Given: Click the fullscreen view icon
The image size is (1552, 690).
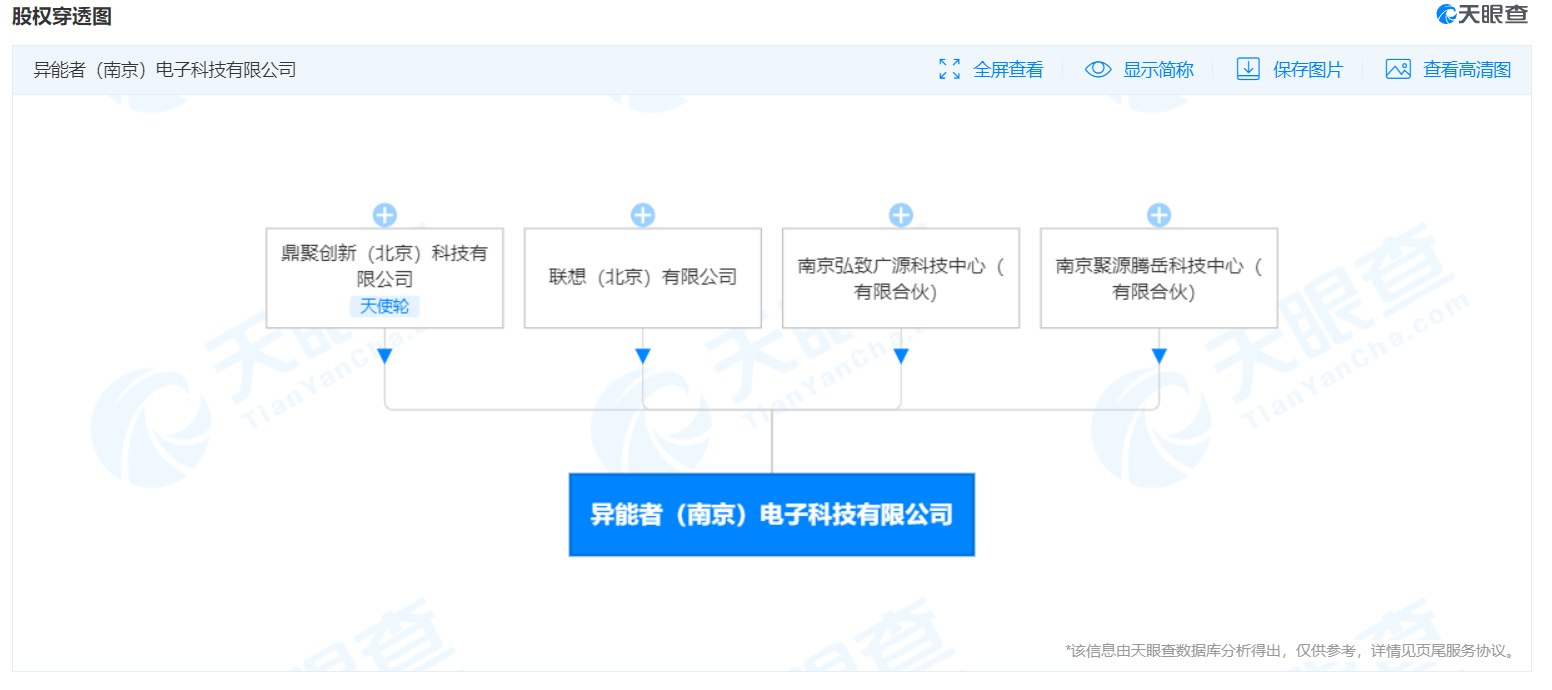Looking at the screenshot, I should [x=949, y=69].
